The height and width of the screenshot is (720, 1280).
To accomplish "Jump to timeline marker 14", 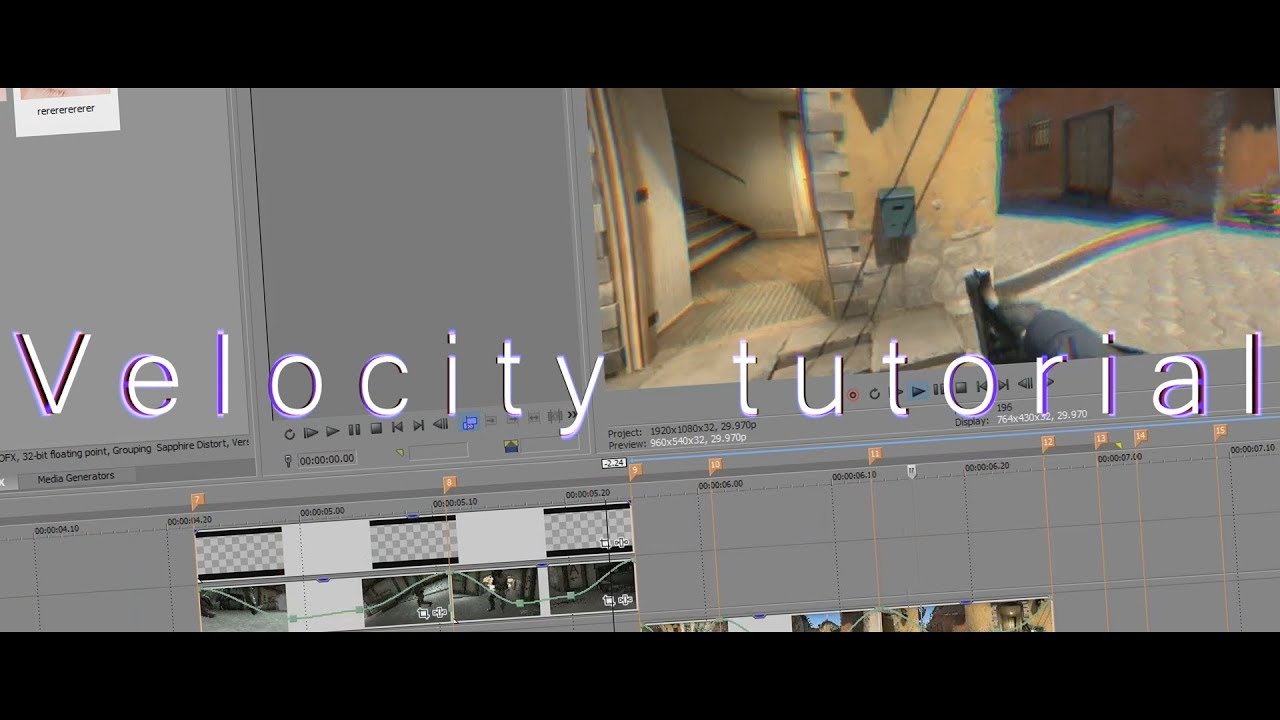I will (x=1140, y=436).
